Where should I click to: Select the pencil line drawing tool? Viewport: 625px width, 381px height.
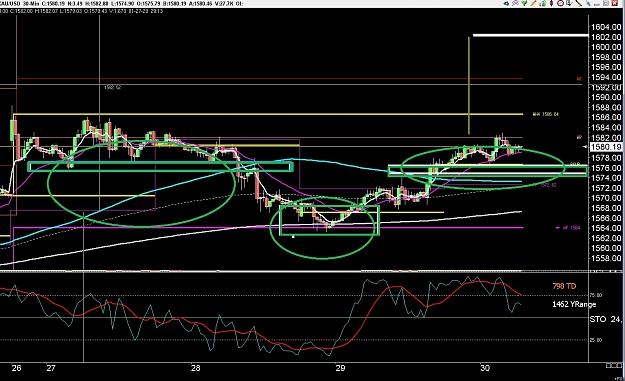533,3
